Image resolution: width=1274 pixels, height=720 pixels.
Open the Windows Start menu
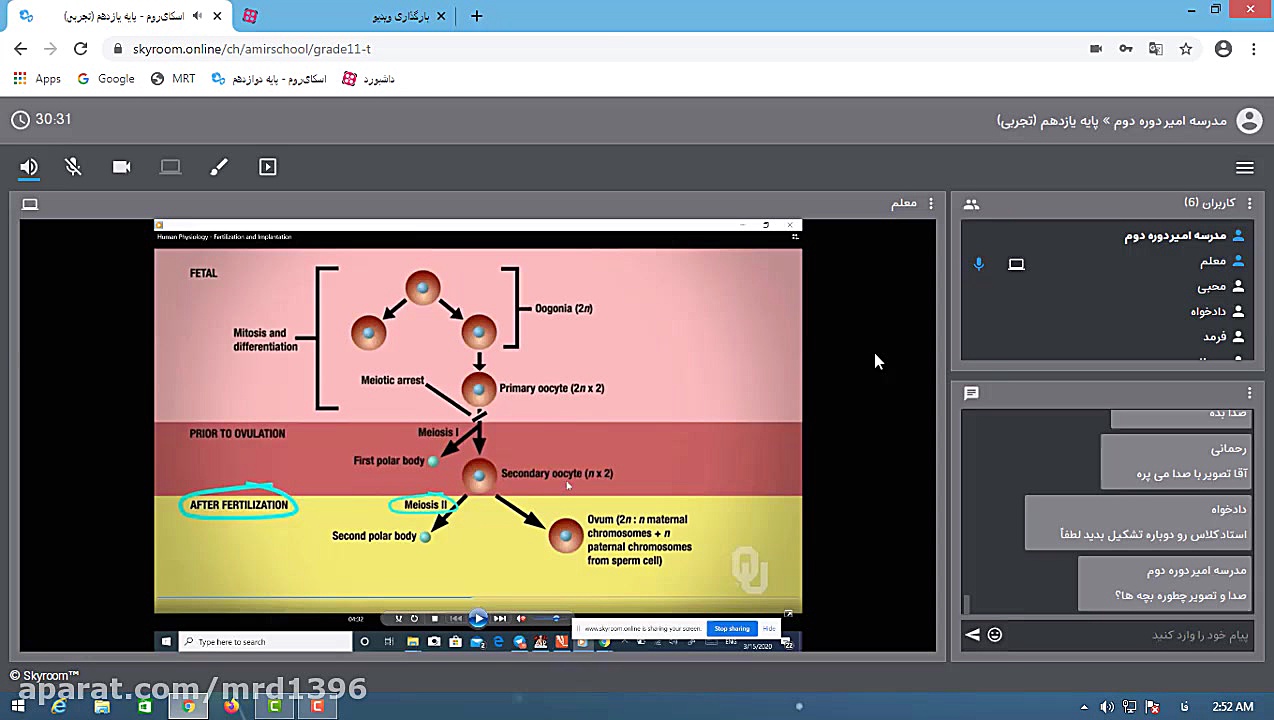(x=17, y=706)
